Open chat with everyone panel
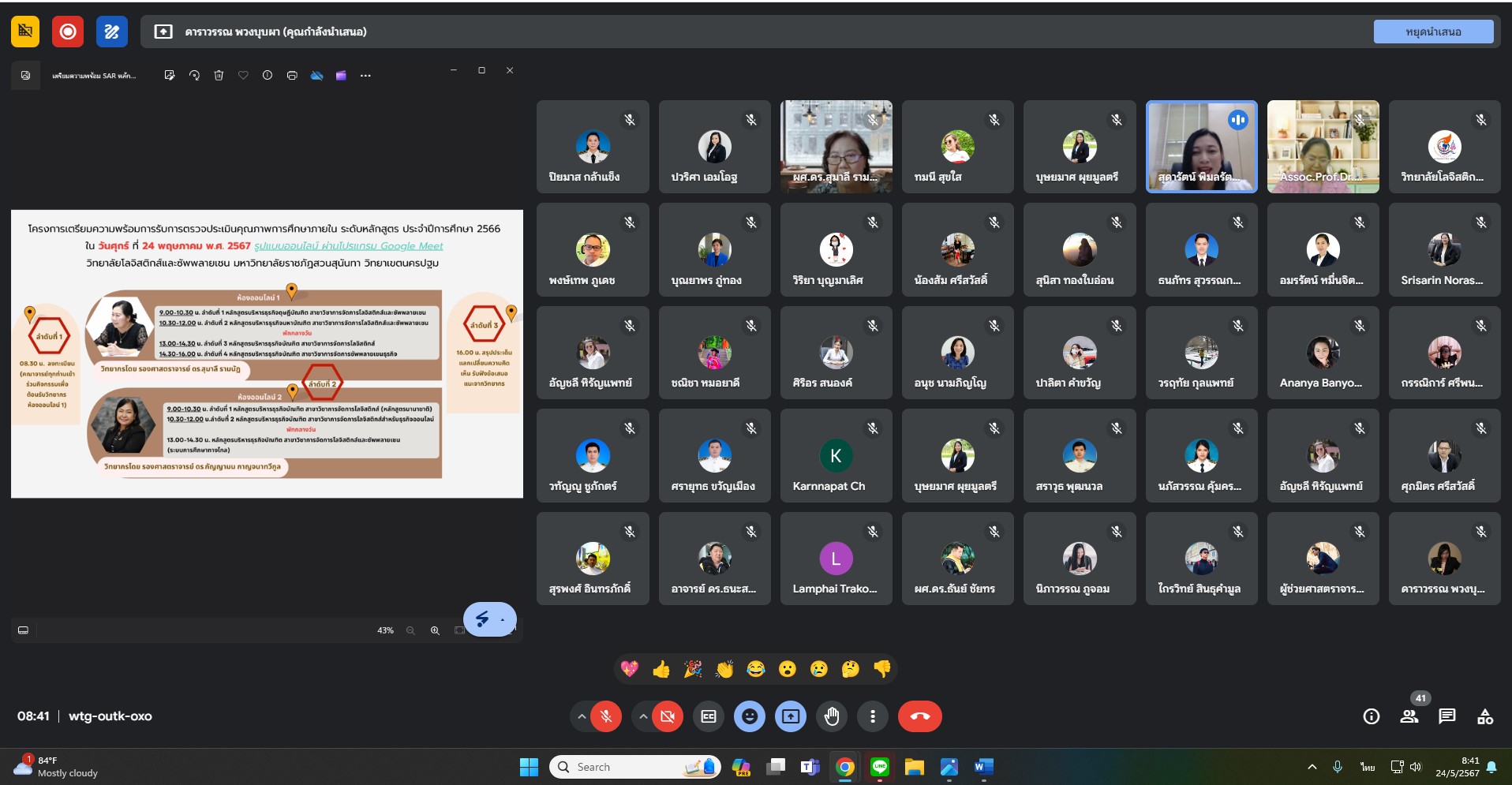 [1447, 716]
